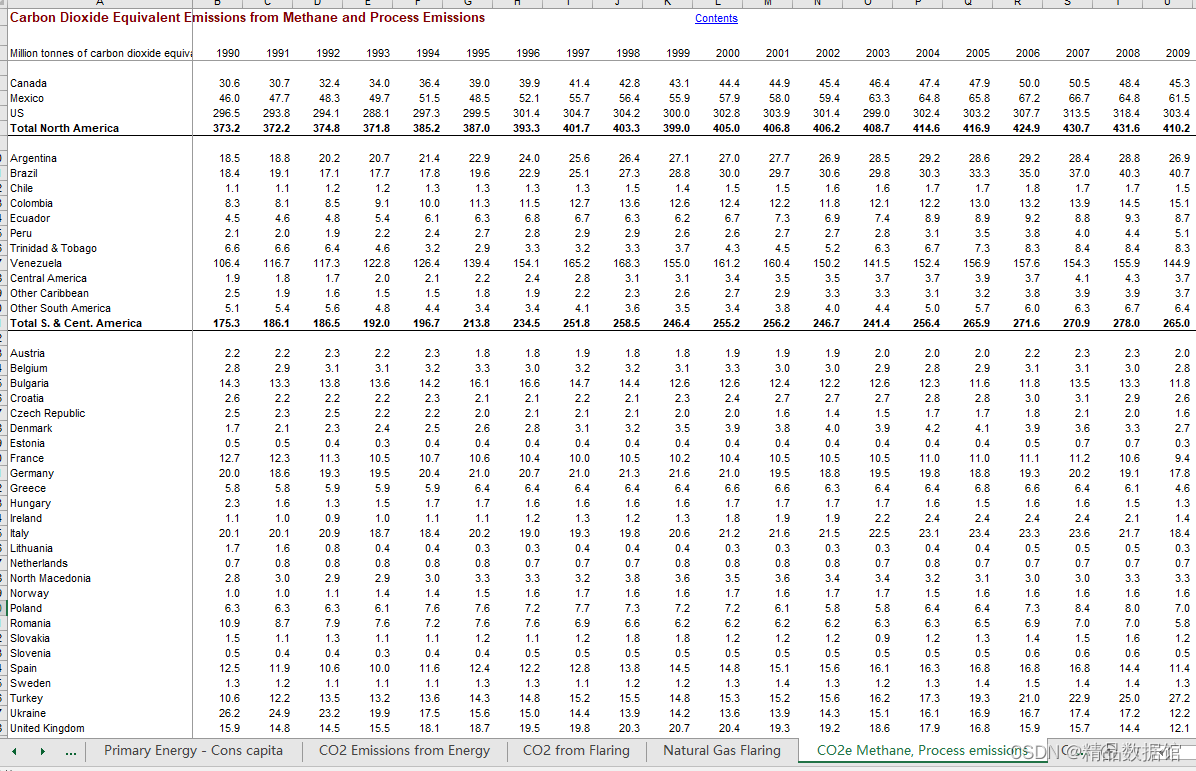Select the United Kingdom row label
This screenshot has width=1196, height=771.
coord(47,728)
